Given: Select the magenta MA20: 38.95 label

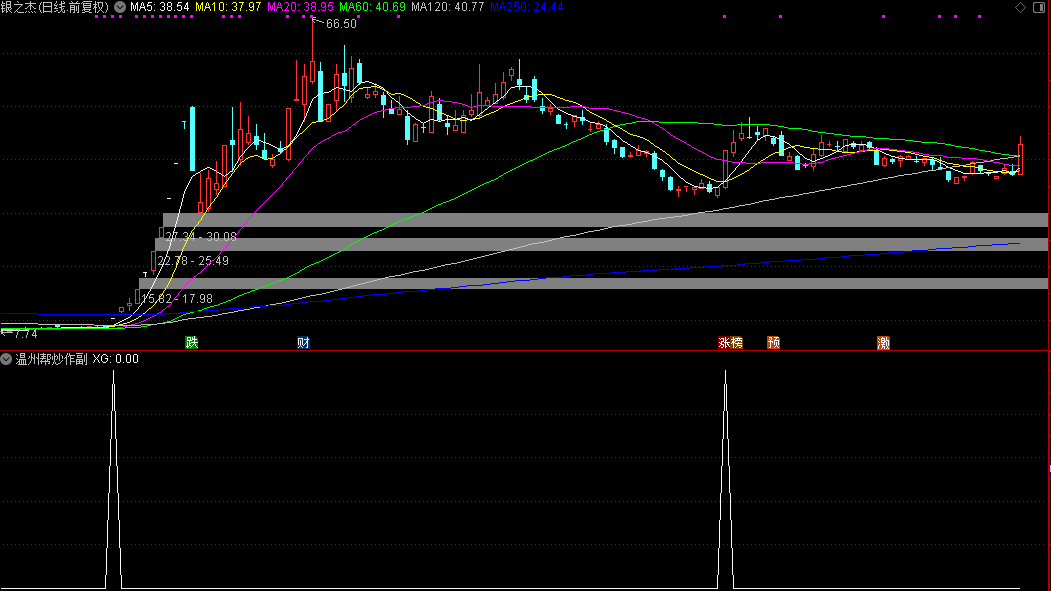Looking at the screenshot, I should tap(300, 7).
